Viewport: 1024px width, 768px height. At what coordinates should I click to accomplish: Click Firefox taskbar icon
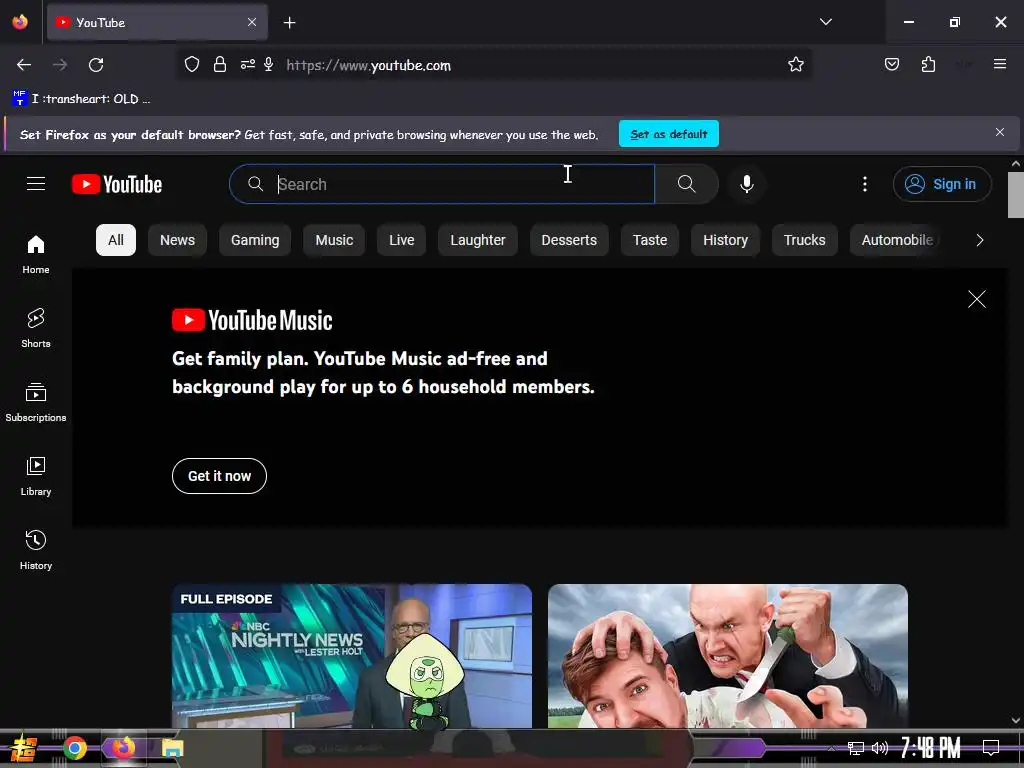point(123,748)
